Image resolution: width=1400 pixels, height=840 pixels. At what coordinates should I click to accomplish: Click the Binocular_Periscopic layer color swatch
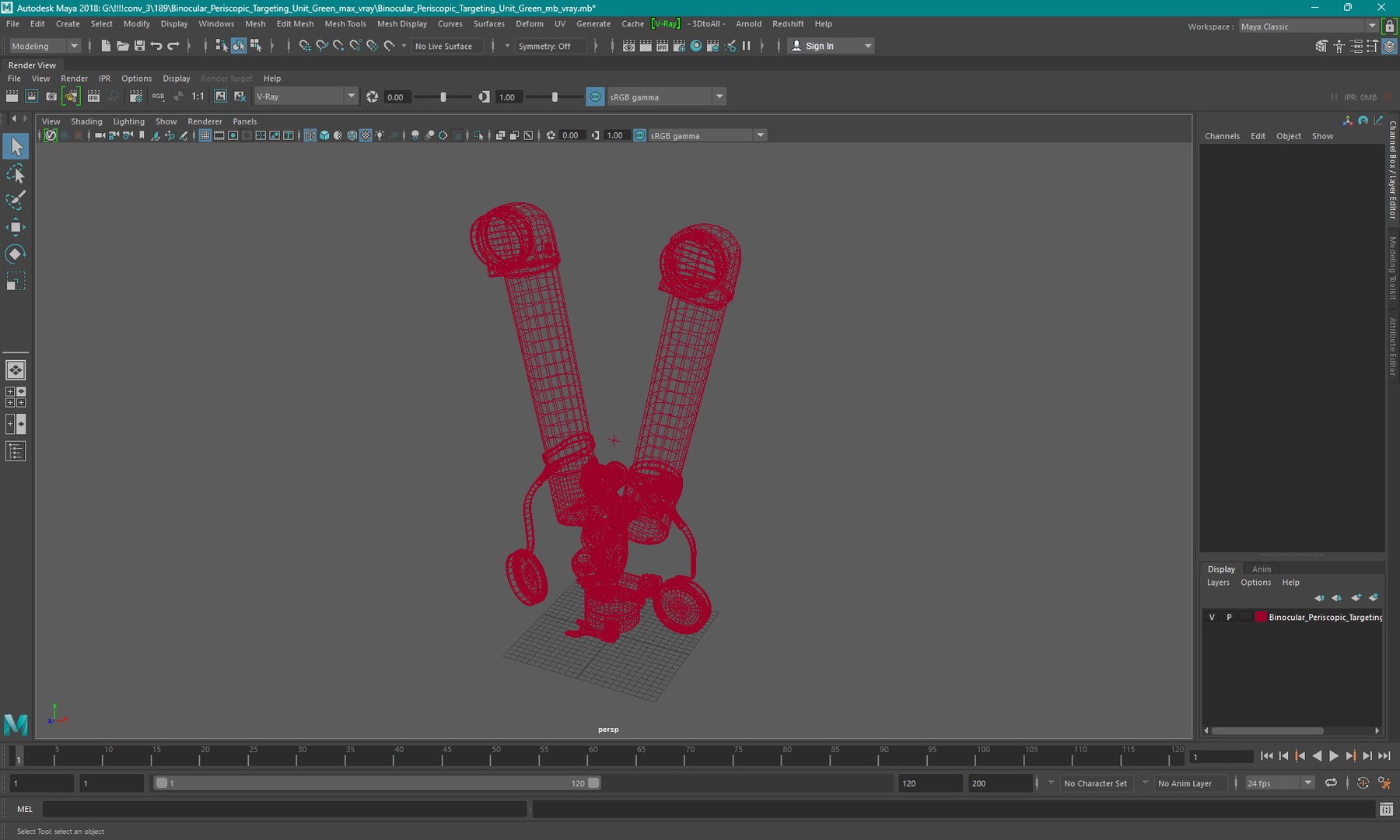(1261, 617)
